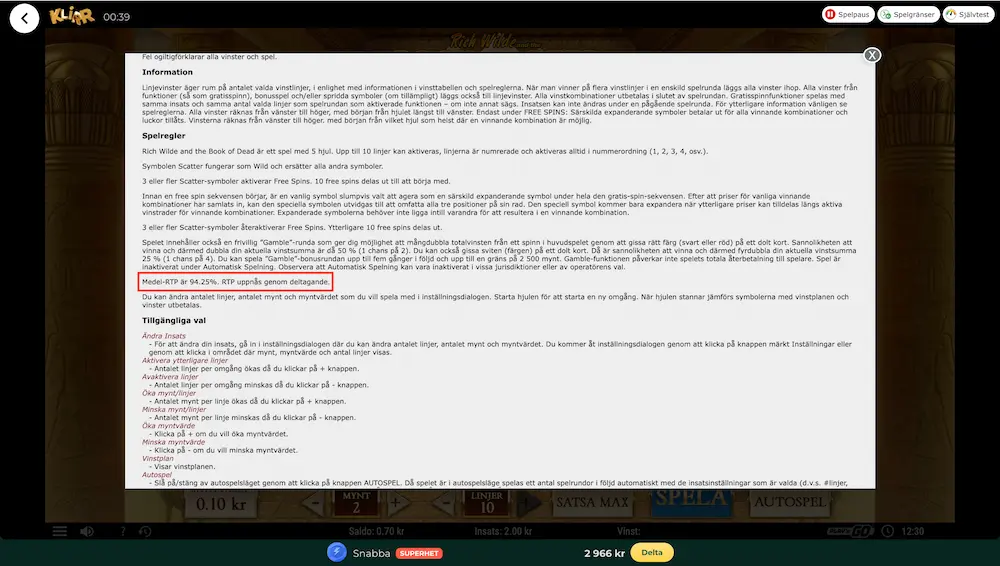This screenshot has height=566, width=1000.
Task: Open the game history icon
Action: point(145,531)
